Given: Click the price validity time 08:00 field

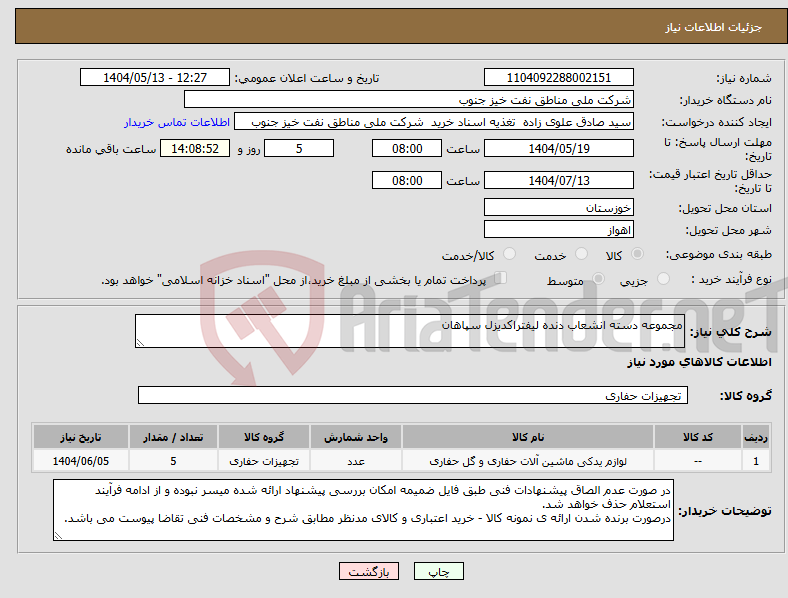Looking at the screenshot, I should click(407, 180).
